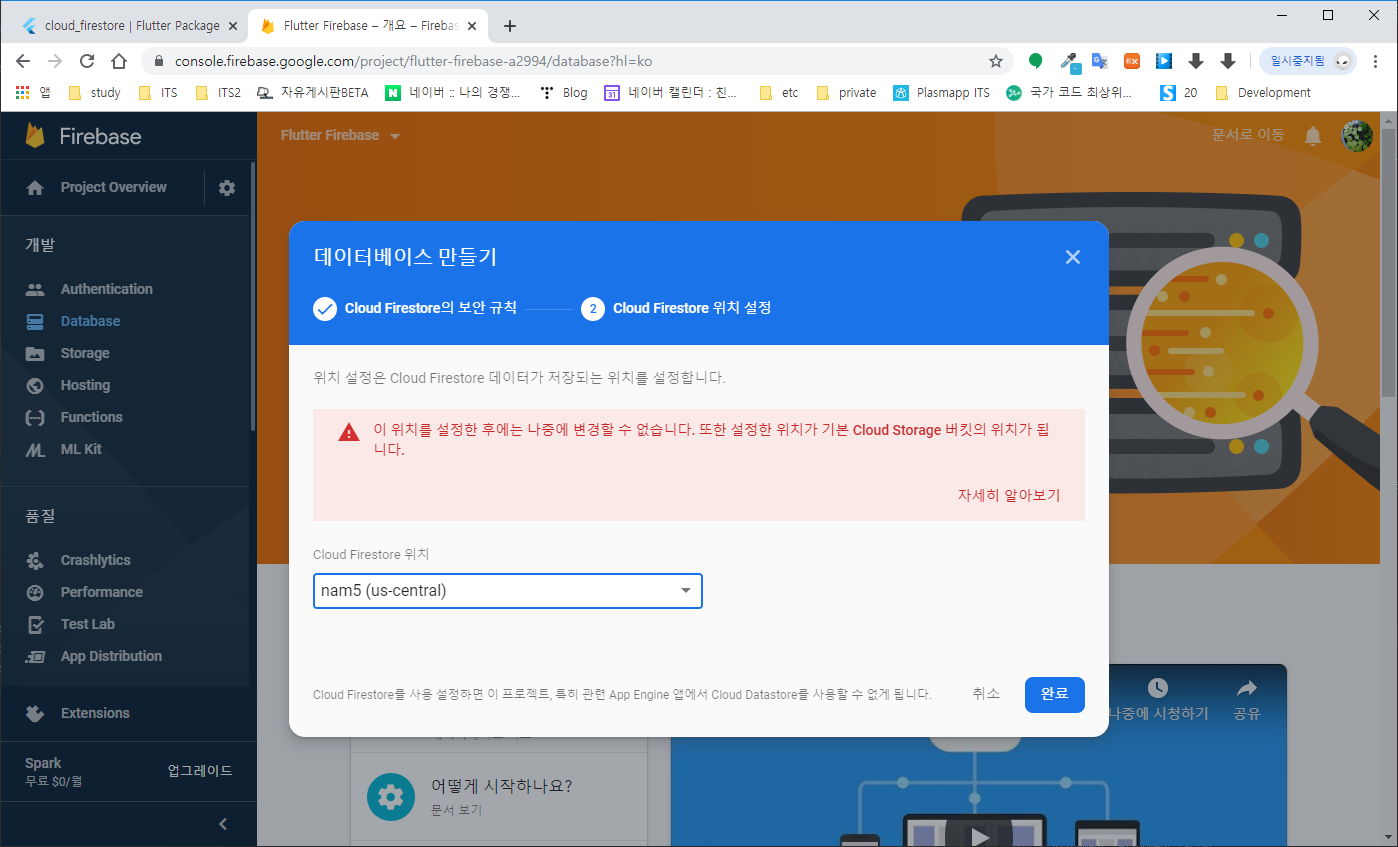This screenshot has height=847, width=1398.
Task: Open the study bookmark folder
Action: pyautogui.click(x=94, y=93)
